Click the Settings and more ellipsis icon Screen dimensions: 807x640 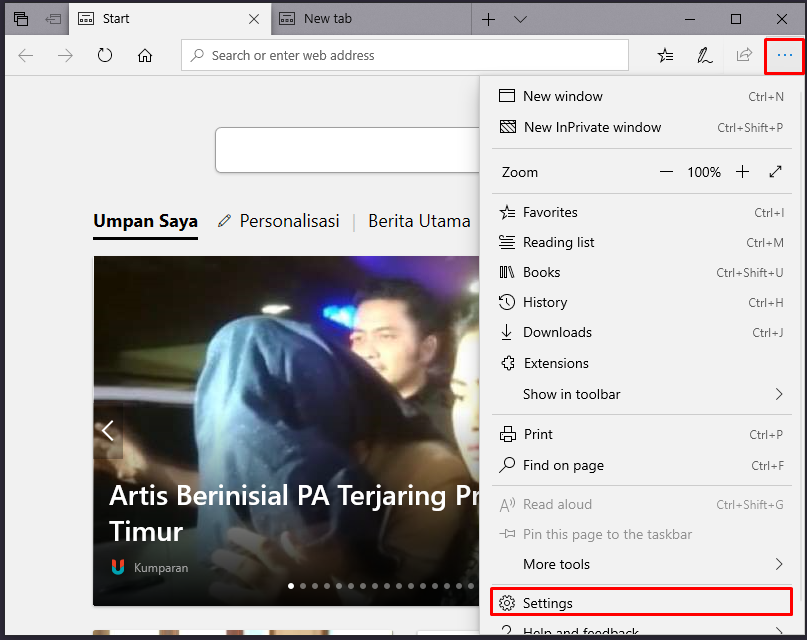pos(784,56)
